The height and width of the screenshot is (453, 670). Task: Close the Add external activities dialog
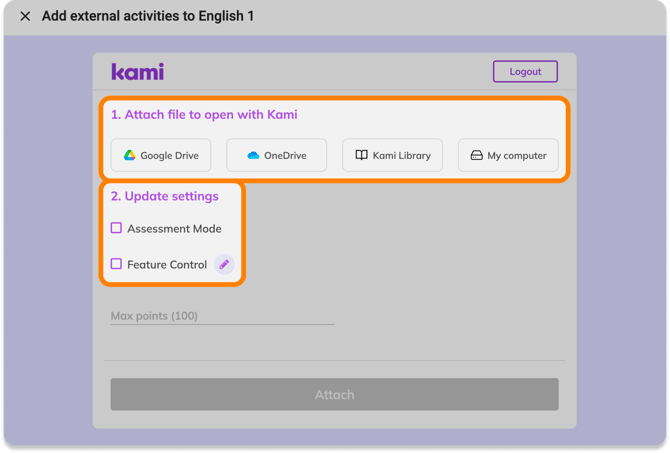(25, 16)
